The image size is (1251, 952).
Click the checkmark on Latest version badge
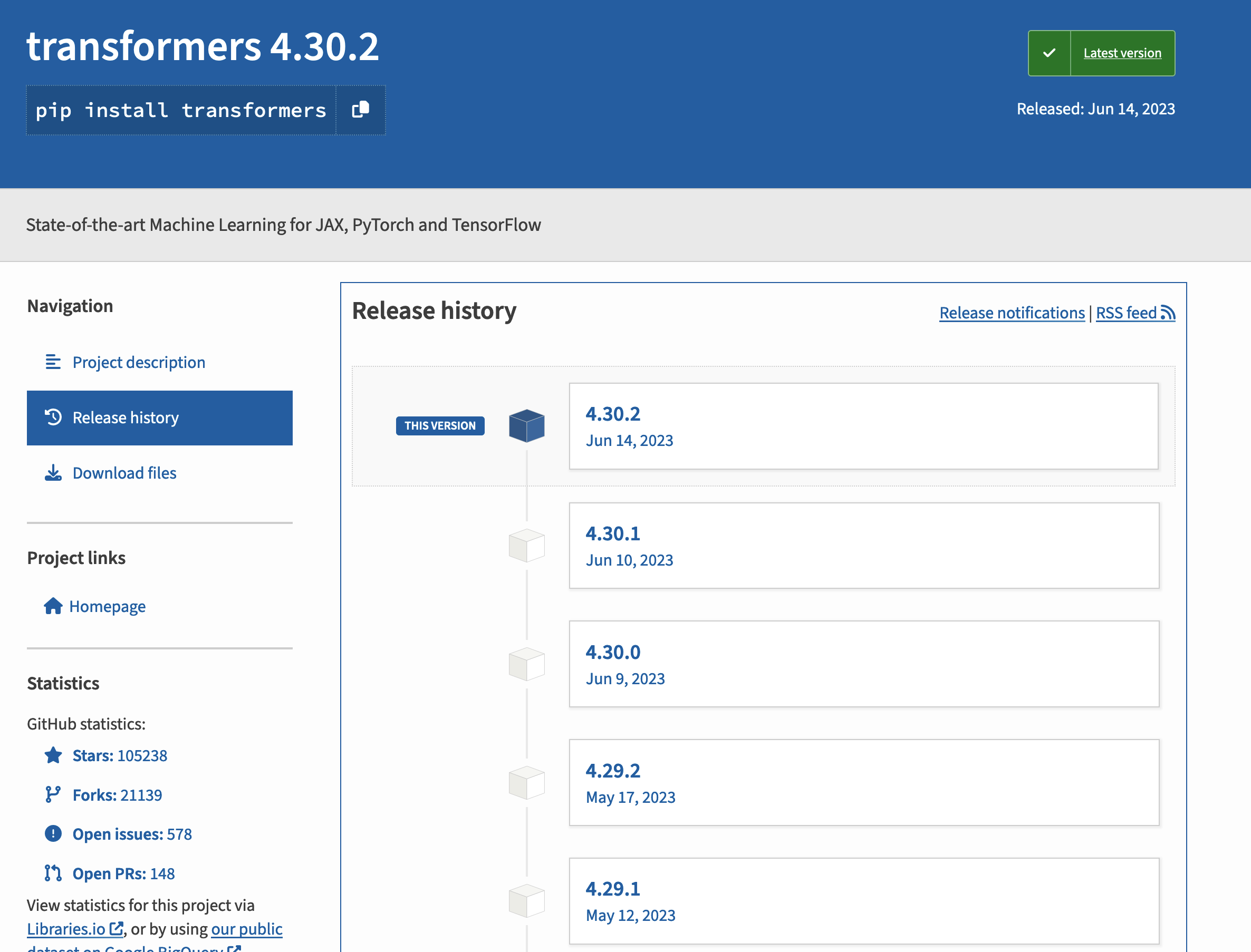(x=1049, y=53)
